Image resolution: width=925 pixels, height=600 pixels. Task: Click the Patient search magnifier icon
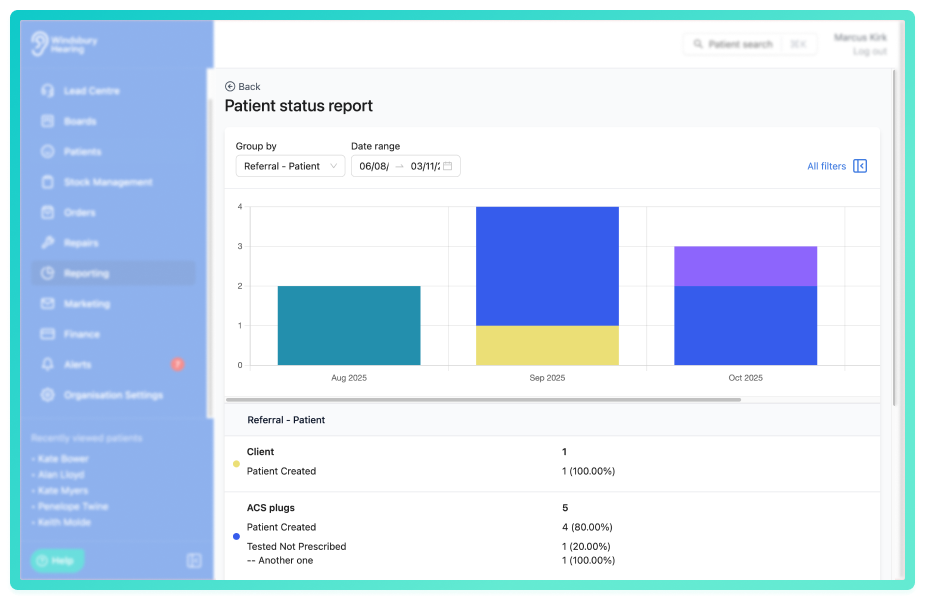tap(698, 44)
